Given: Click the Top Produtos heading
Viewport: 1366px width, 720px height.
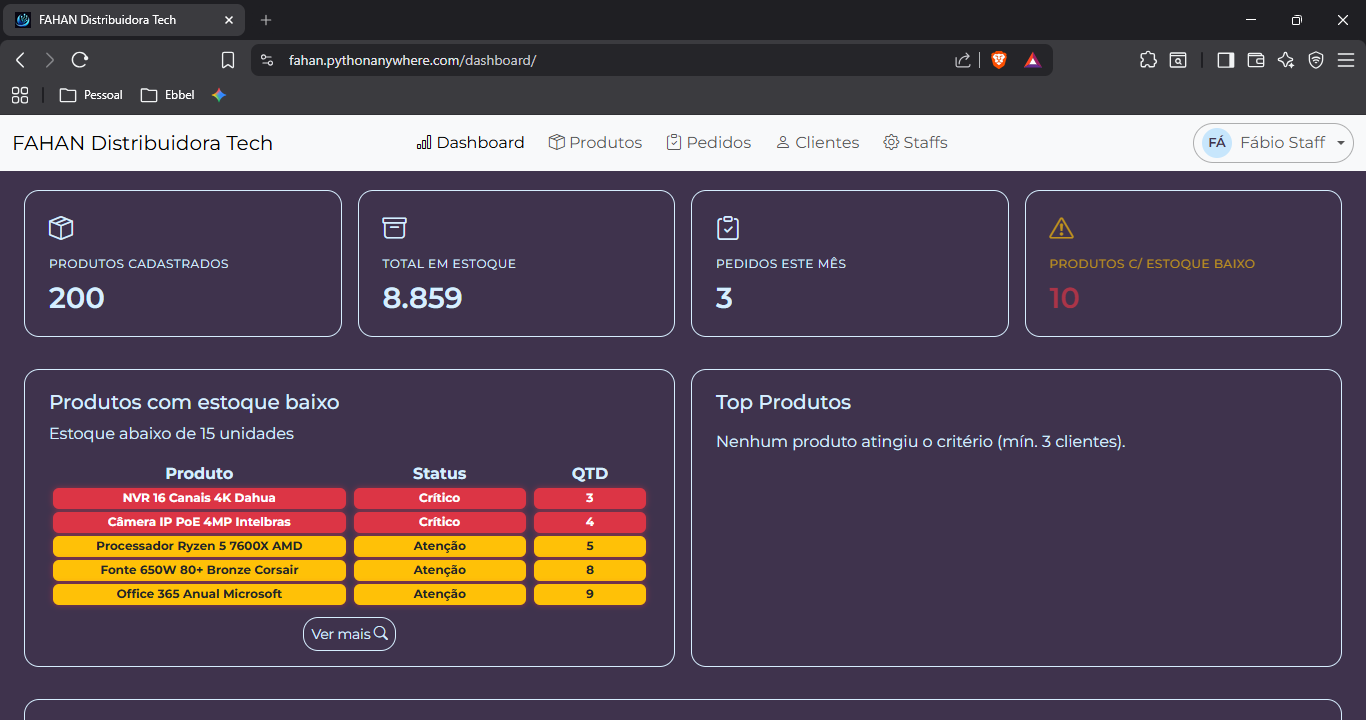Looking at the screenshot, I should coord(784,402).
